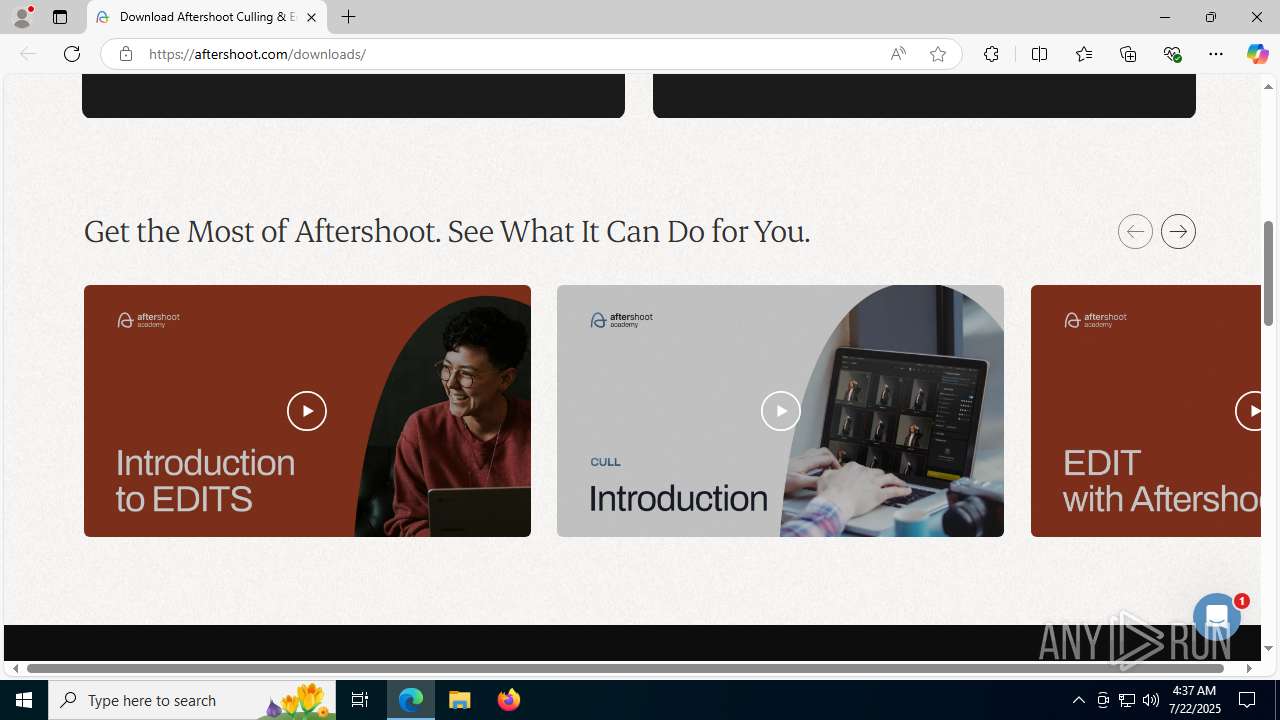Screen dimensions: 1280x720
Task: Close the Download Aftershoot tab
Action: tap(311, 17)
